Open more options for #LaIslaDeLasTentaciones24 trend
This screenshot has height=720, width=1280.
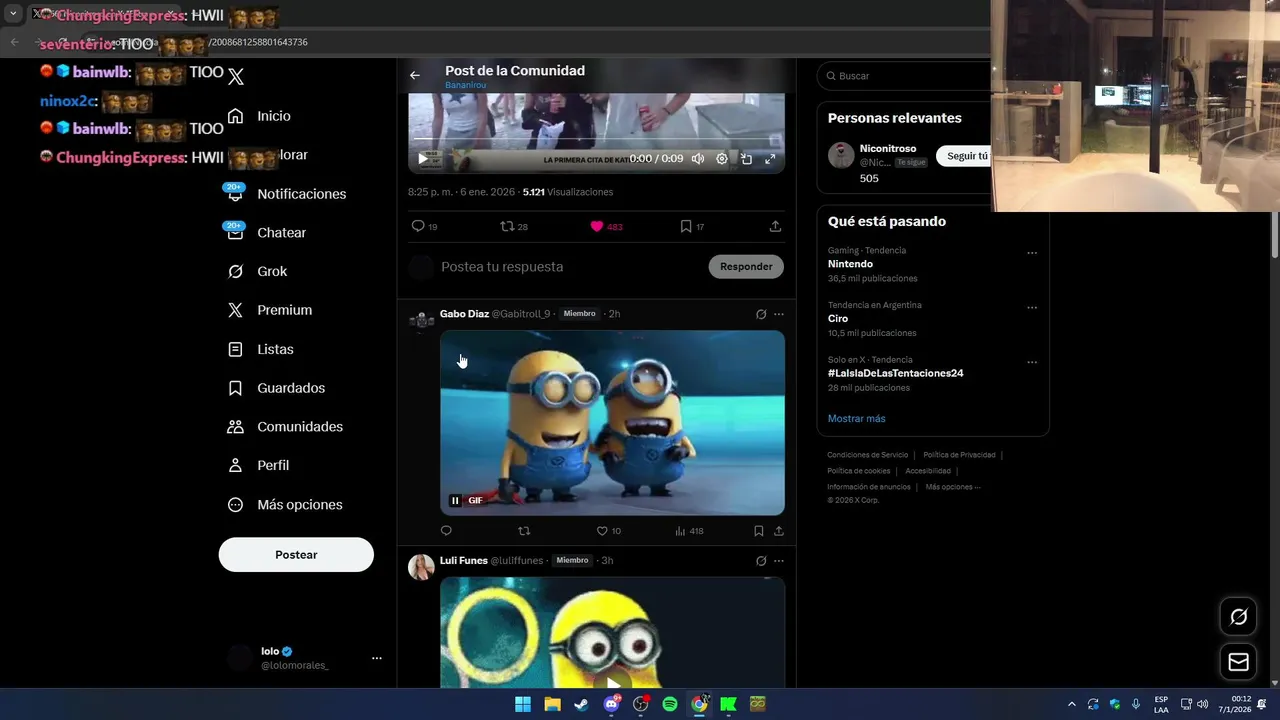coord(1032,362)
